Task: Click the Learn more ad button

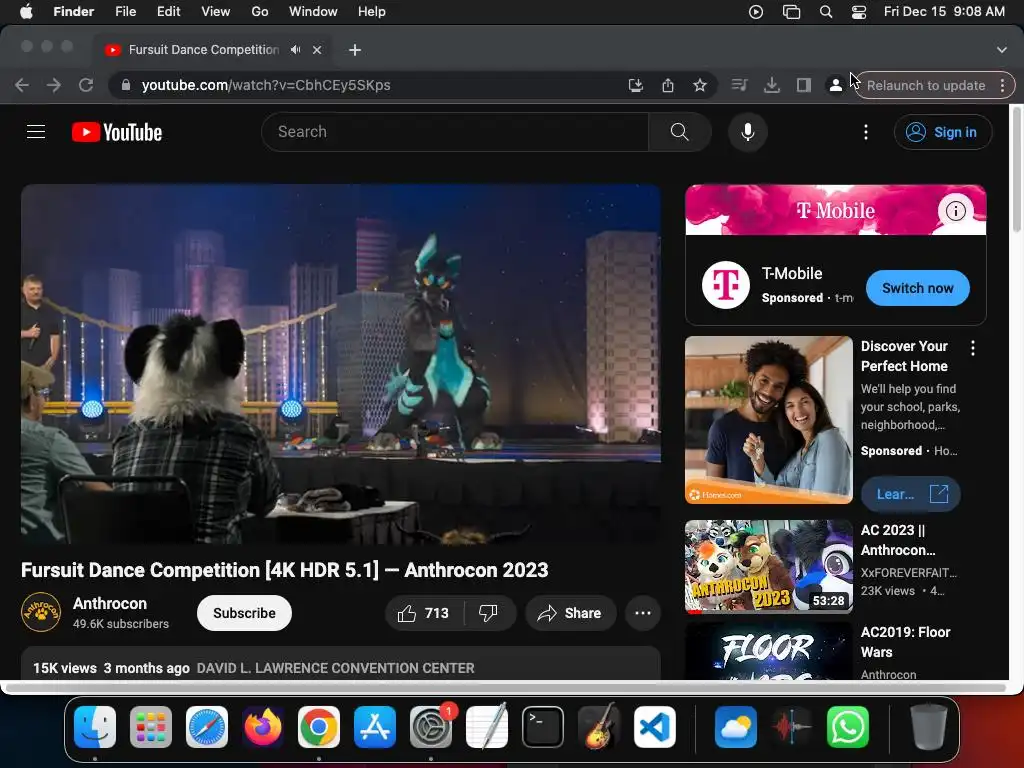Action: pos(910,494)
